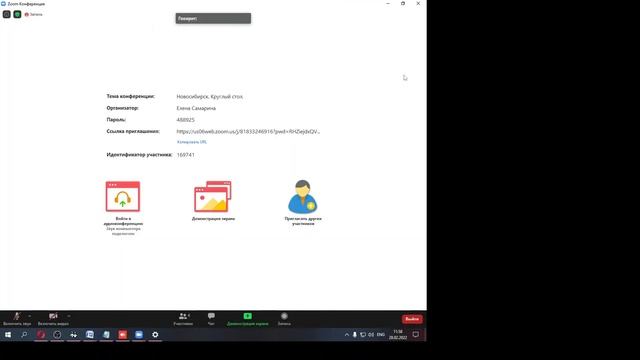640x360 pixels.
Task: Click the Invite Others person icon
Action: (303, 196)
